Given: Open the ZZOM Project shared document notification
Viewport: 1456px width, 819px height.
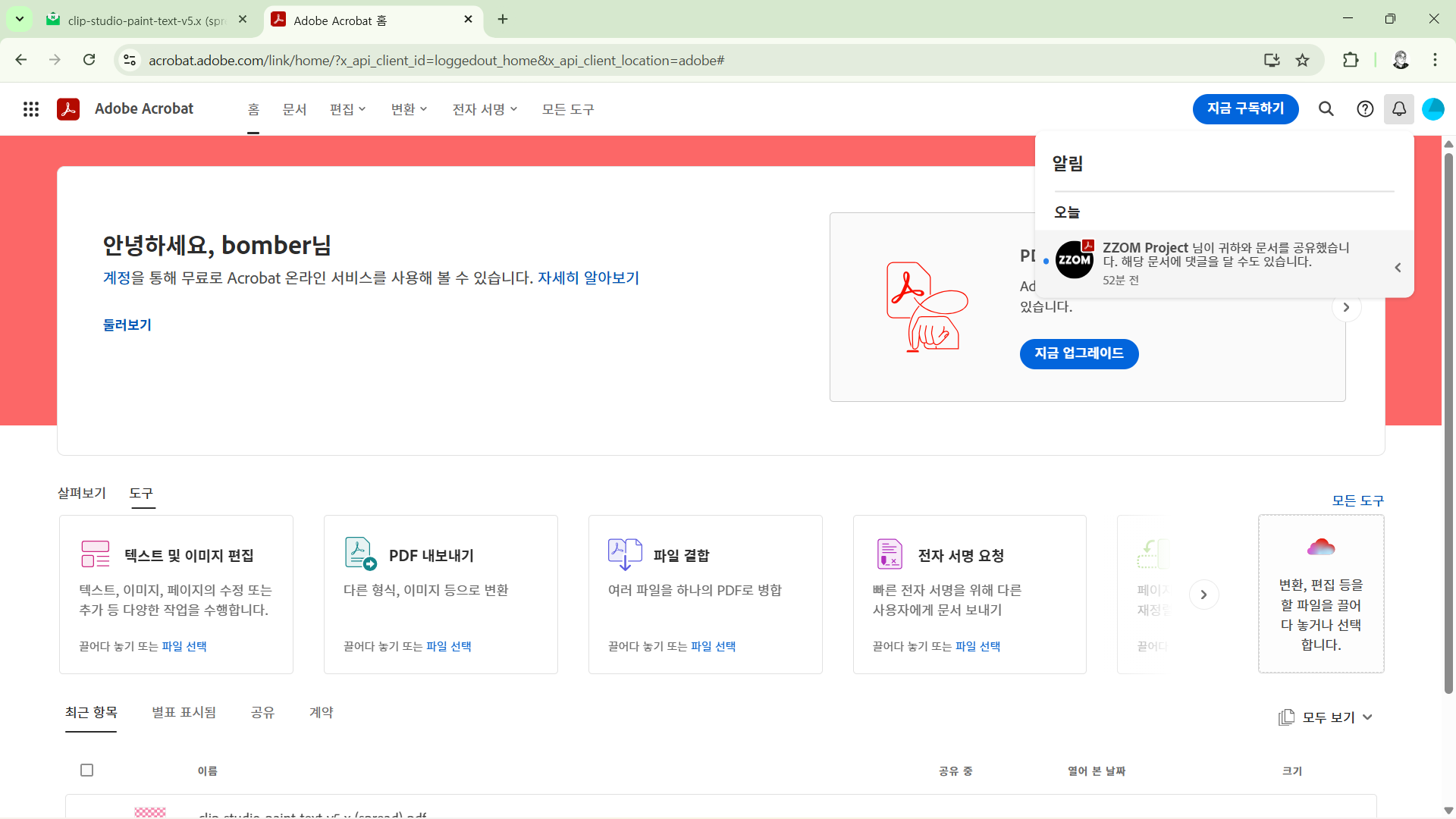Looking at the screenshot, I should tap(1225, 262).
